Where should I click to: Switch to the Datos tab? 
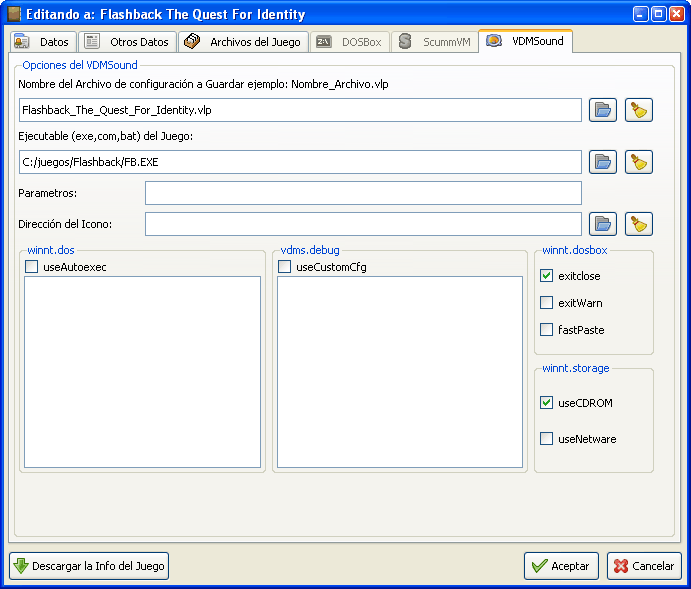click(43, 42)
